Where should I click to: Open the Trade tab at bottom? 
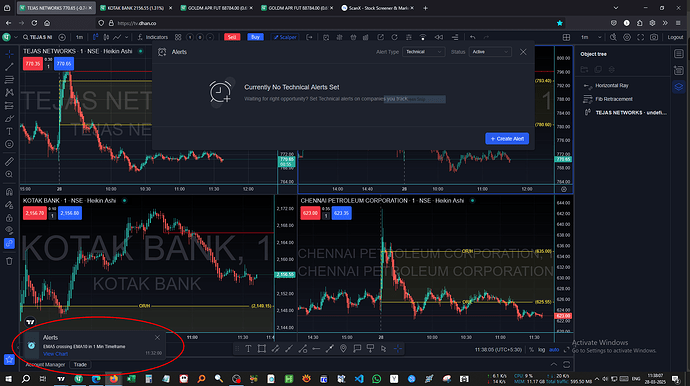pyautogui.click(x=80, y=364)
